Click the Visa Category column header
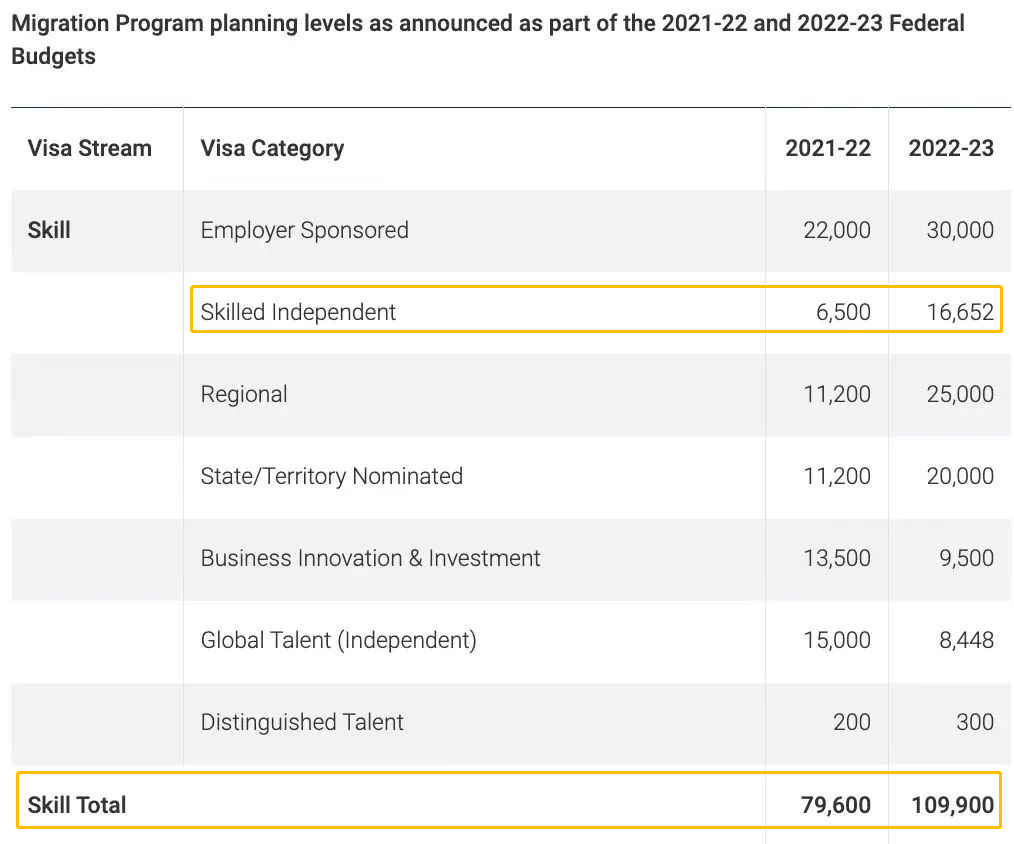This screenshot has height=844, width=1014. (272, 149)
